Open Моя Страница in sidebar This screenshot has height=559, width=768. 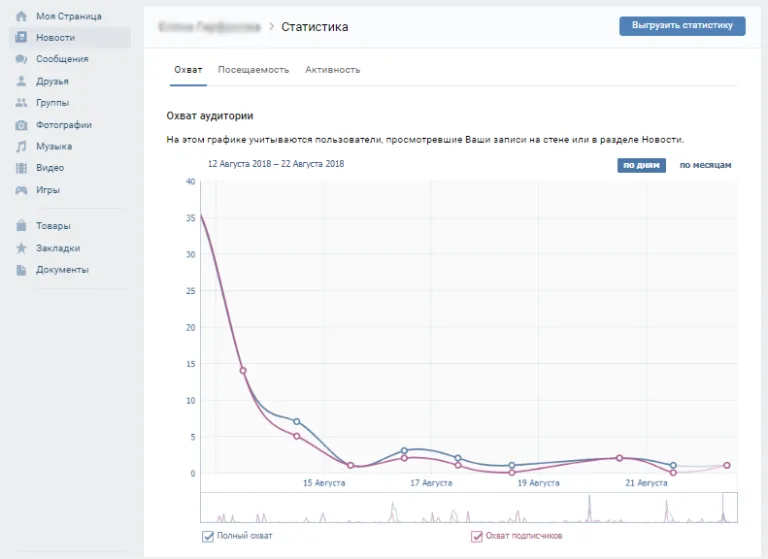point(70,16)
